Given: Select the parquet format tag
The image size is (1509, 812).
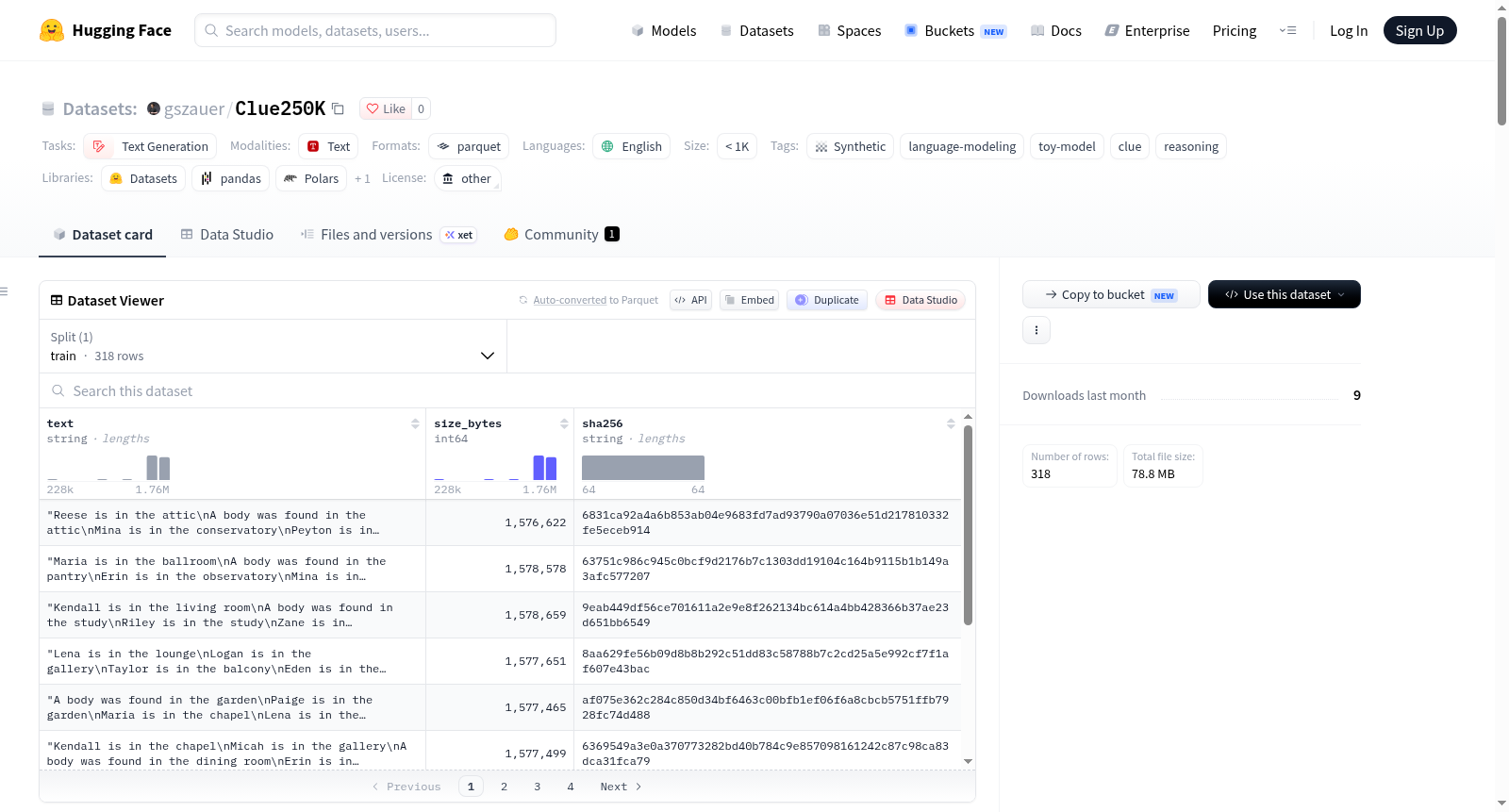Looking at the screenshot, I should click(469, 146).
